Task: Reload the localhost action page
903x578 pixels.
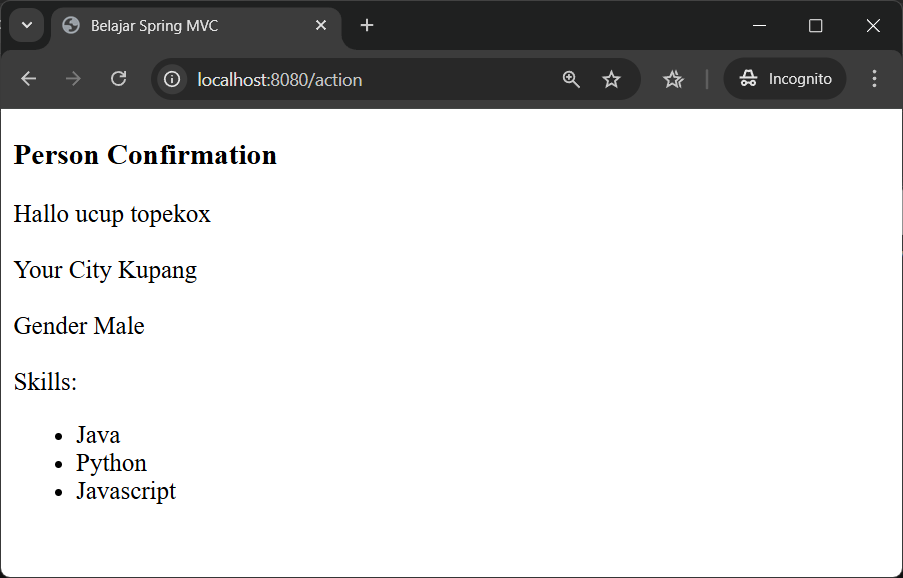Action: [118, 78]
